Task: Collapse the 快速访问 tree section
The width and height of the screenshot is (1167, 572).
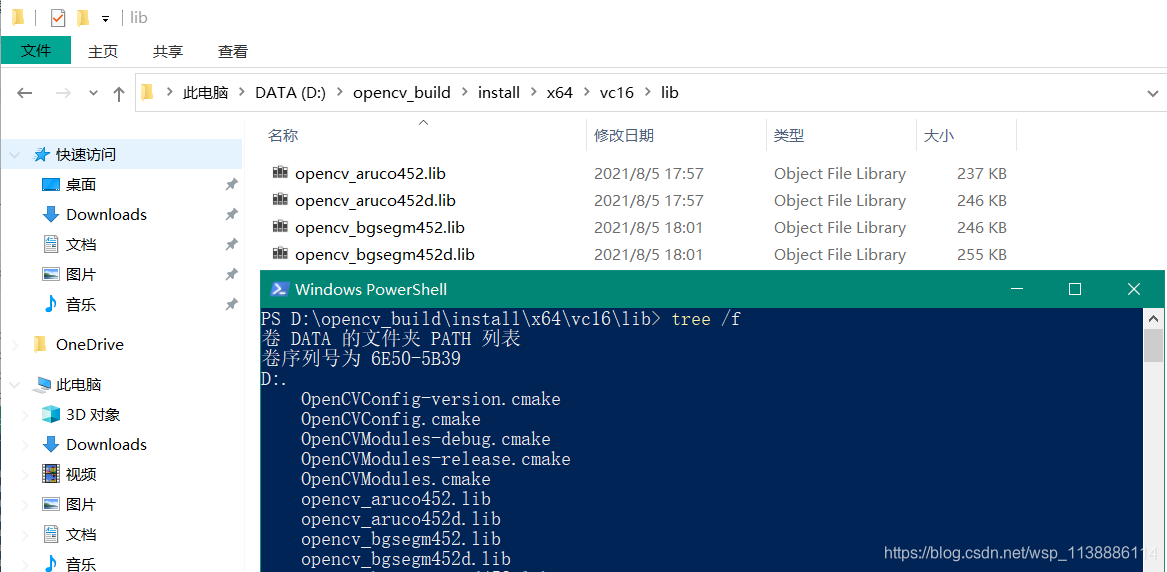Action: 14,155
